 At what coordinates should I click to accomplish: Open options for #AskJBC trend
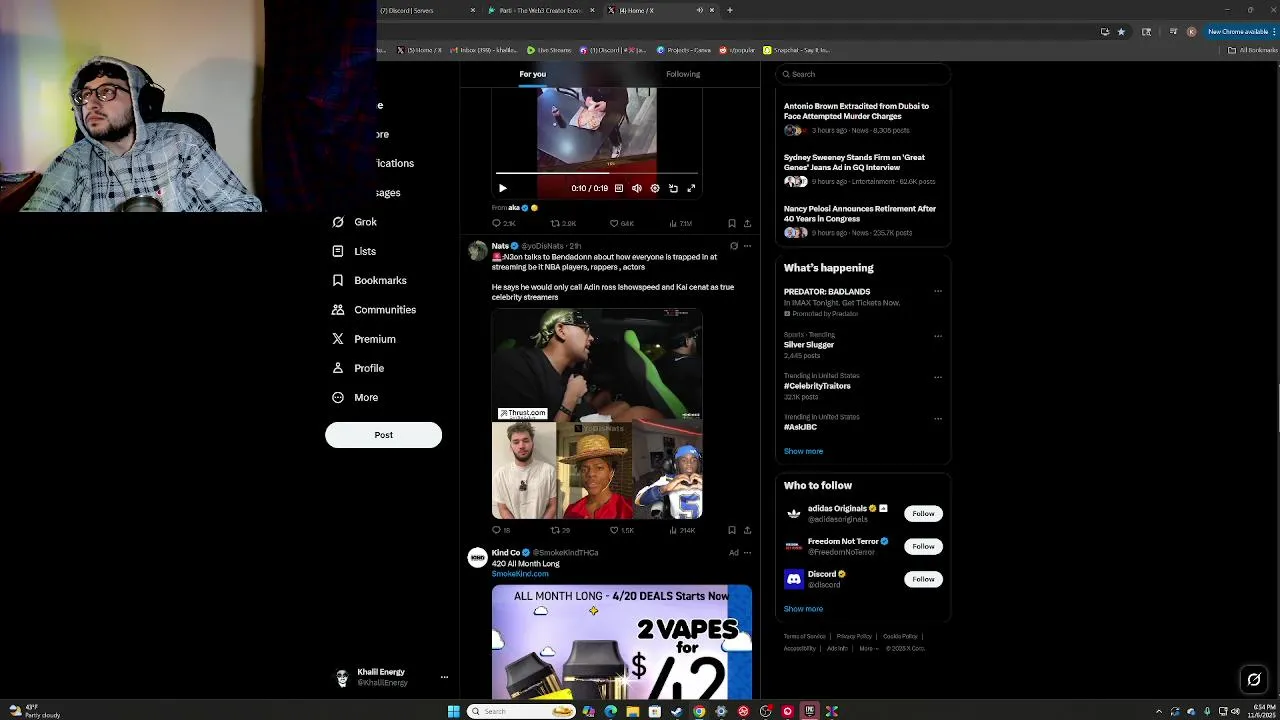pos(938,418)
